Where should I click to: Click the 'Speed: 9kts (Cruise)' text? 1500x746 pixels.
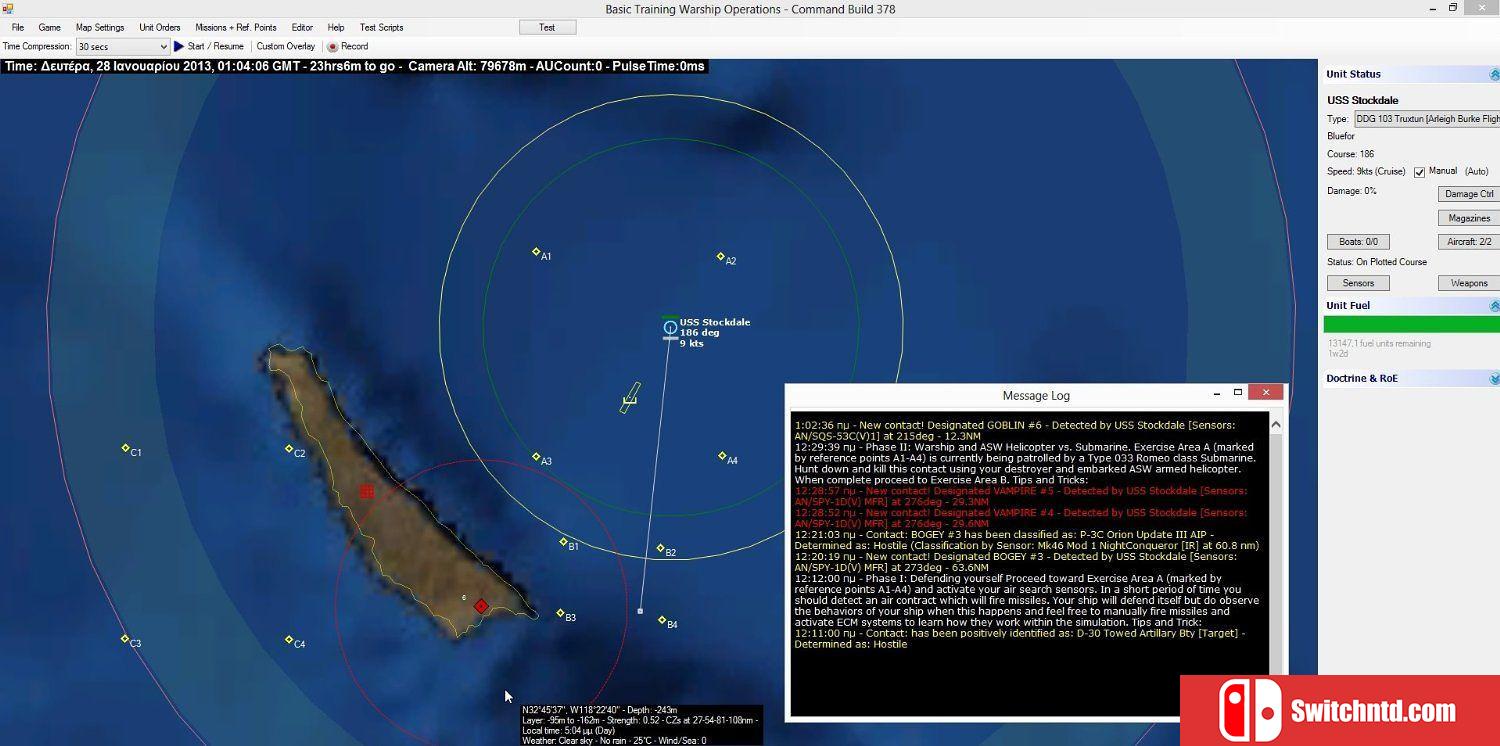(x=1367, y=172)
